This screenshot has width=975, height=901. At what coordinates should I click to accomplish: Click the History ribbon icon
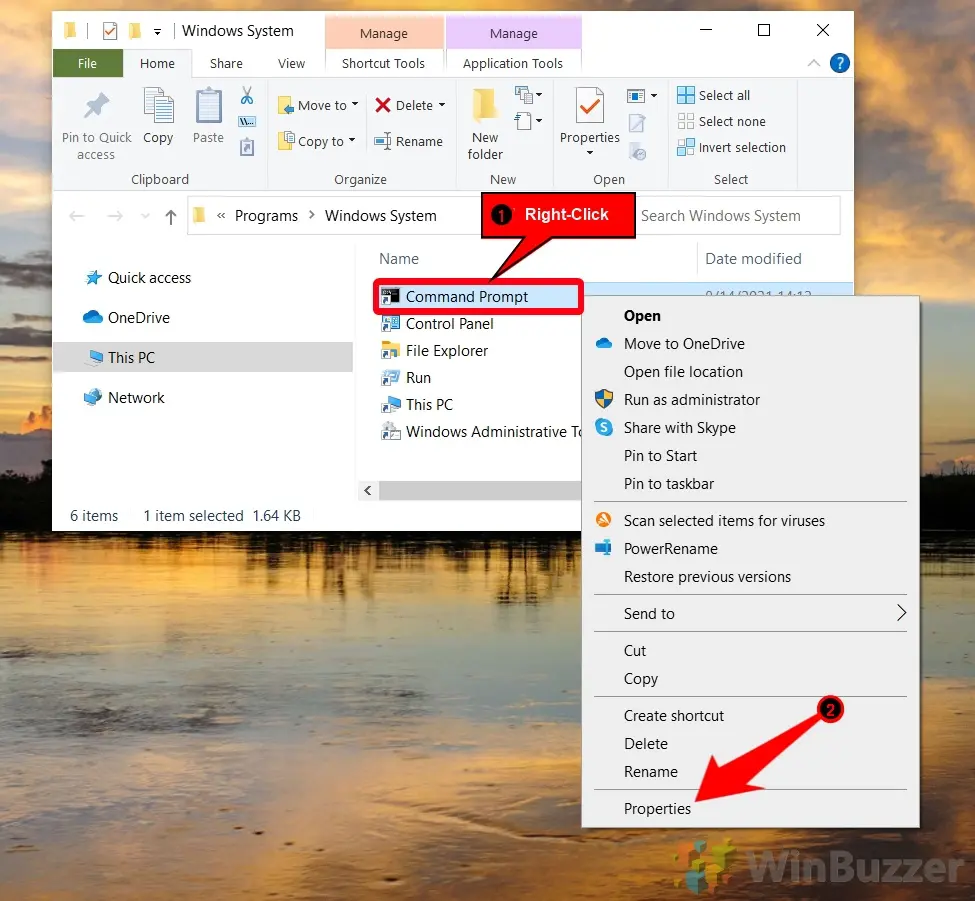coord(638,152)
